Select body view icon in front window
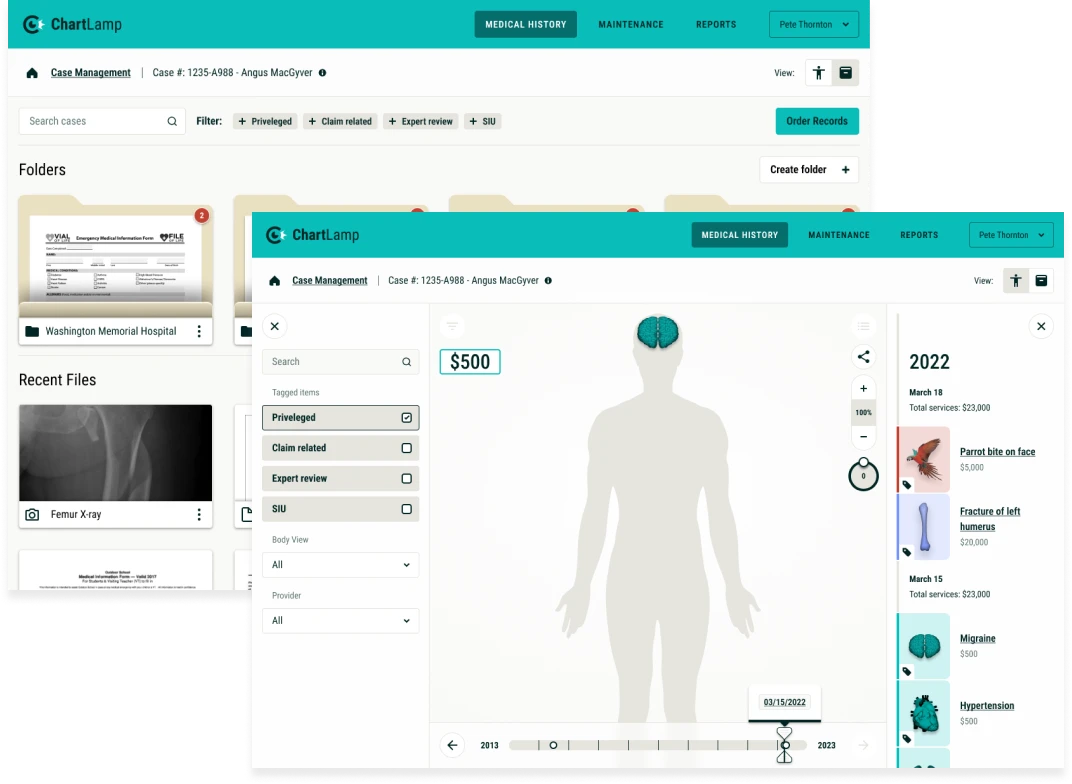 pyautogui.click(x=1016, y=280)
